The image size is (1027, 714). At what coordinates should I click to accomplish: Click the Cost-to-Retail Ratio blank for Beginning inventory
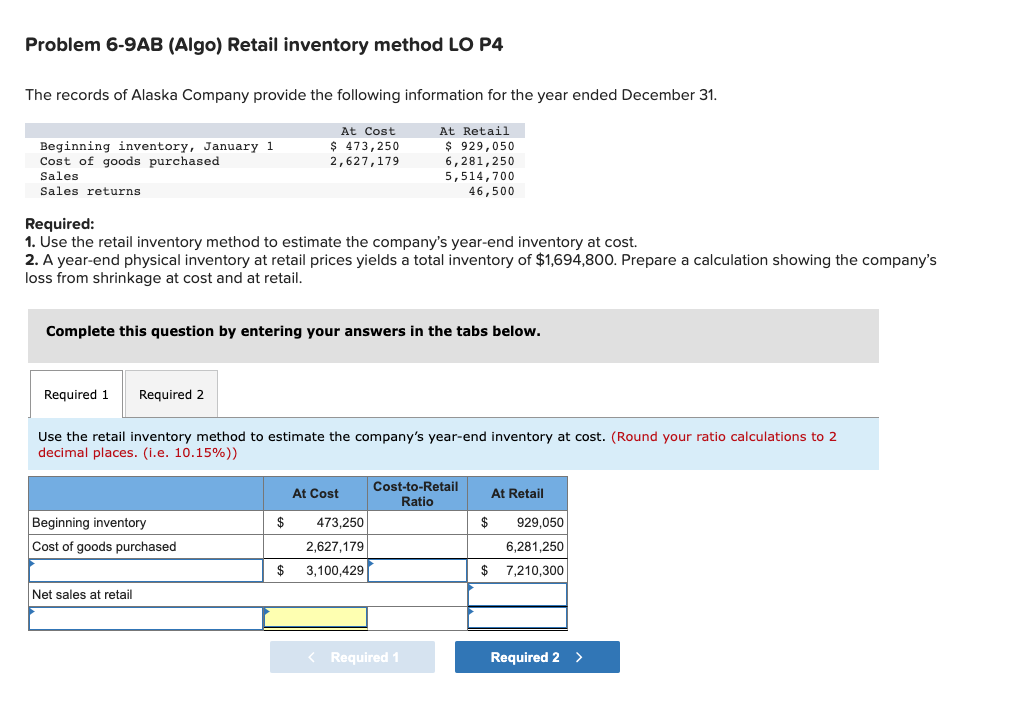[417, 522]
